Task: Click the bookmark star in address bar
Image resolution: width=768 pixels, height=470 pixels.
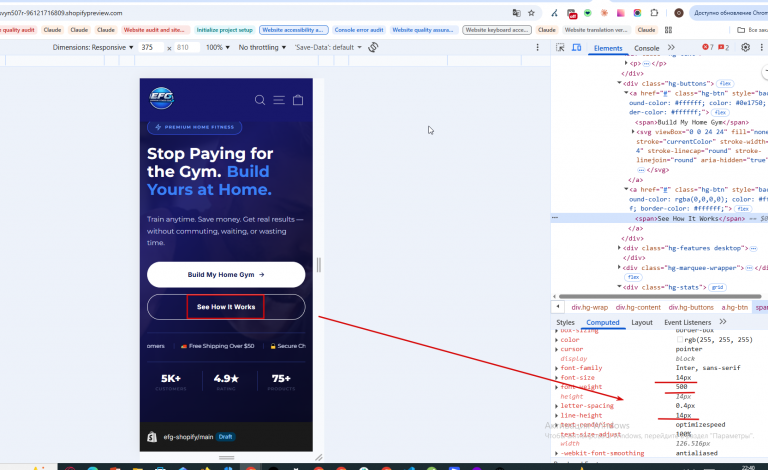Action: [531, 13]
